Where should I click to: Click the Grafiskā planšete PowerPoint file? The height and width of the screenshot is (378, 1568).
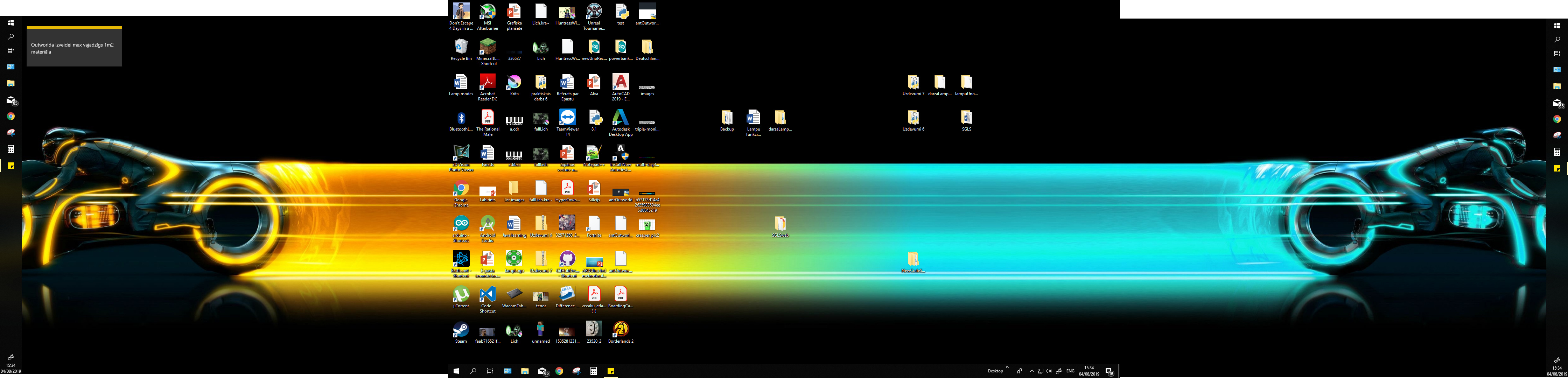pyautogui.click(x=514, y=16)
